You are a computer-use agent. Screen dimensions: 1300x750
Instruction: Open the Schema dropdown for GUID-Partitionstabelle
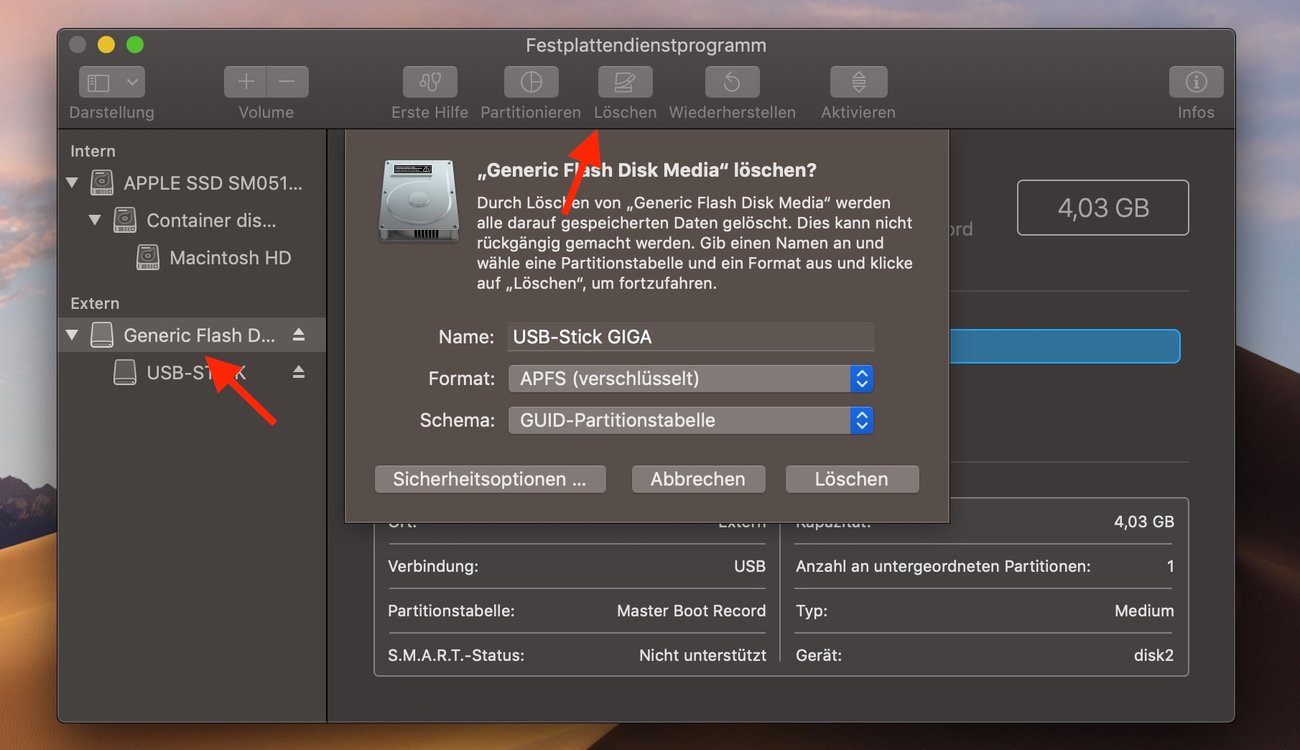click(x=690, y=420)
